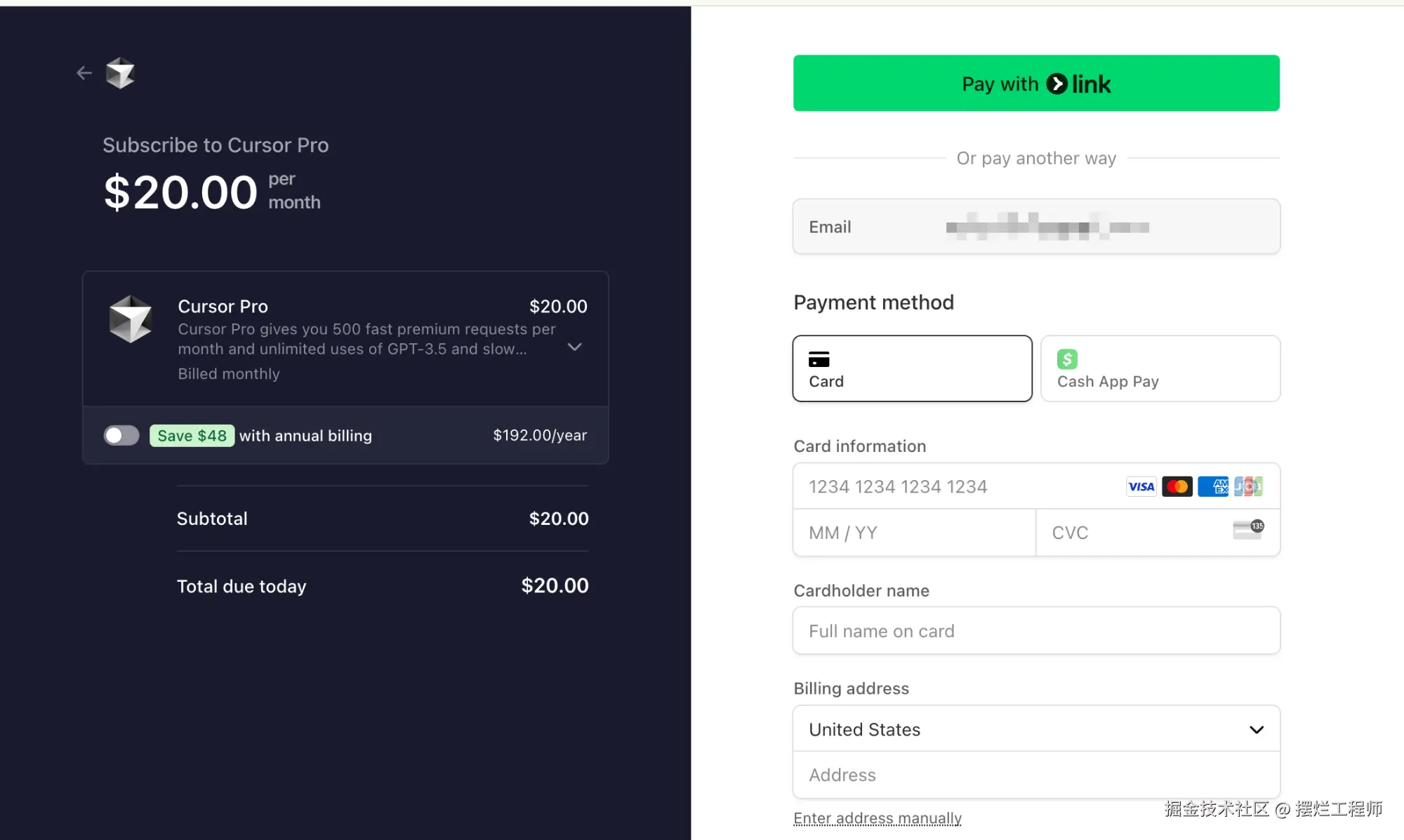Click the Cursor logo beside back arrow

click(x=120, y=73)
